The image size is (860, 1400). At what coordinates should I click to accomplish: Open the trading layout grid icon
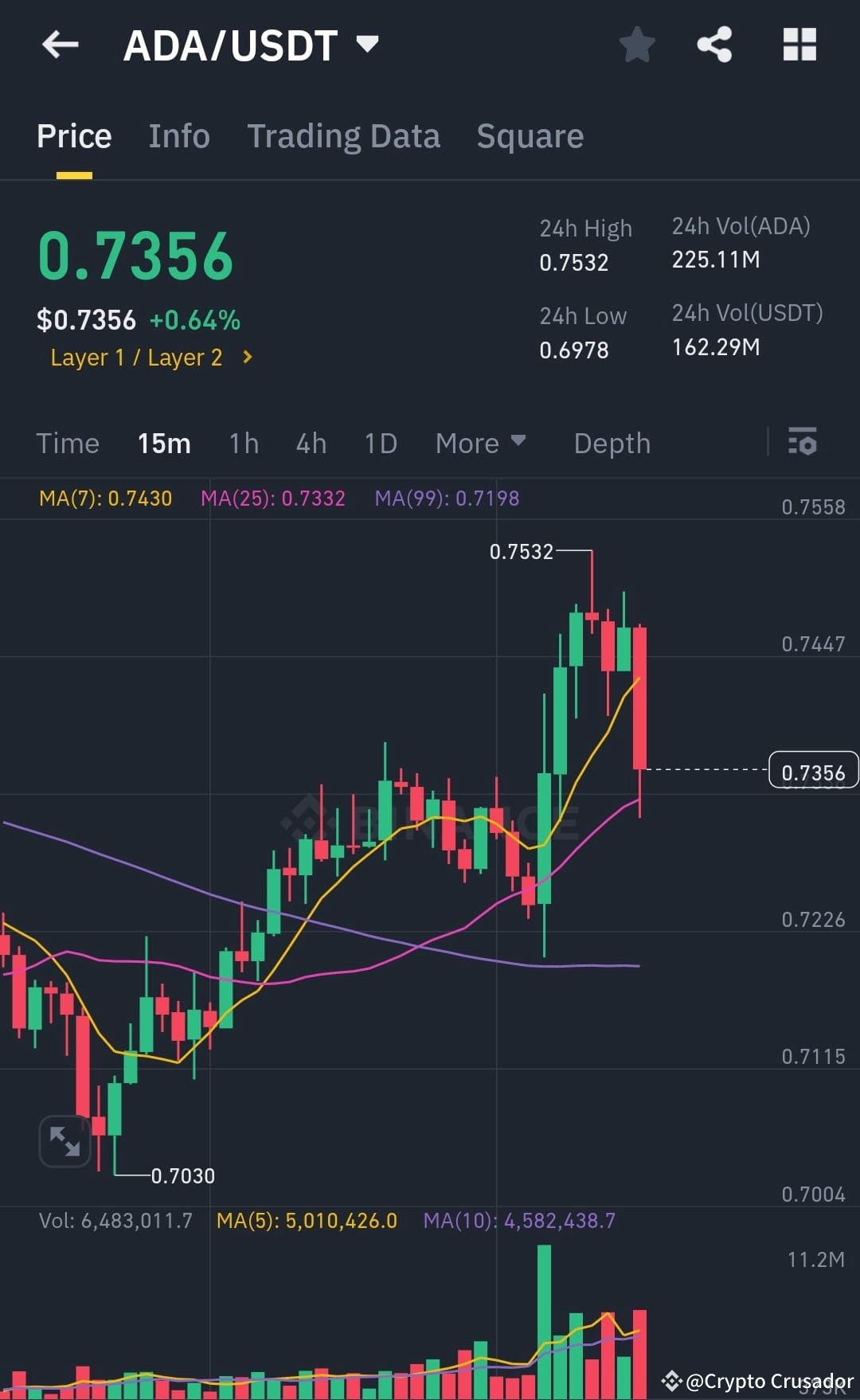pyautogui.click(x=799, y=45)
